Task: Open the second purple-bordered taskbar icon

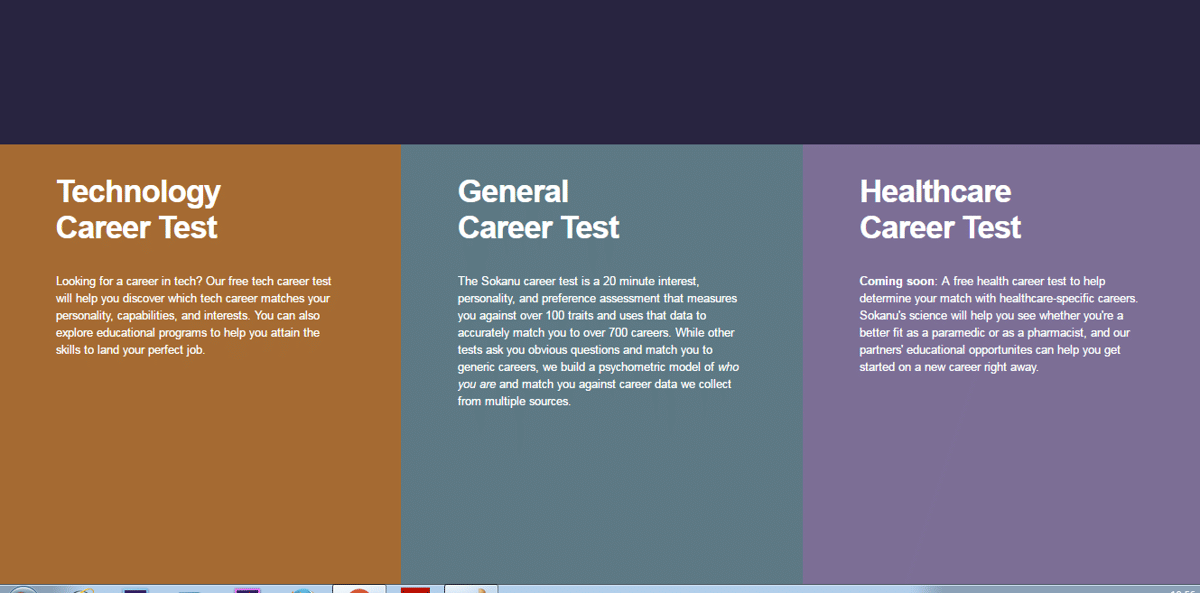Action: point(247,590)
